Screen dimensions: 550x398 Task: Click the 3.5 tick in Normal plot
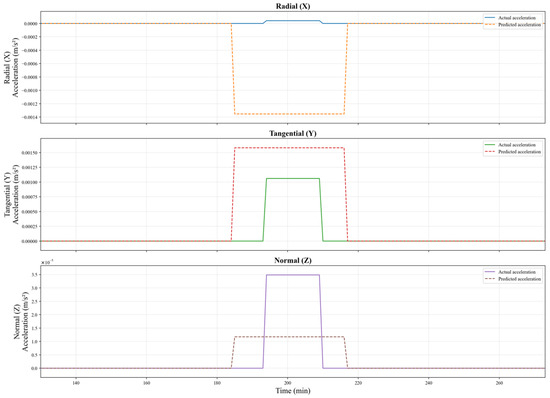point(34,275)
